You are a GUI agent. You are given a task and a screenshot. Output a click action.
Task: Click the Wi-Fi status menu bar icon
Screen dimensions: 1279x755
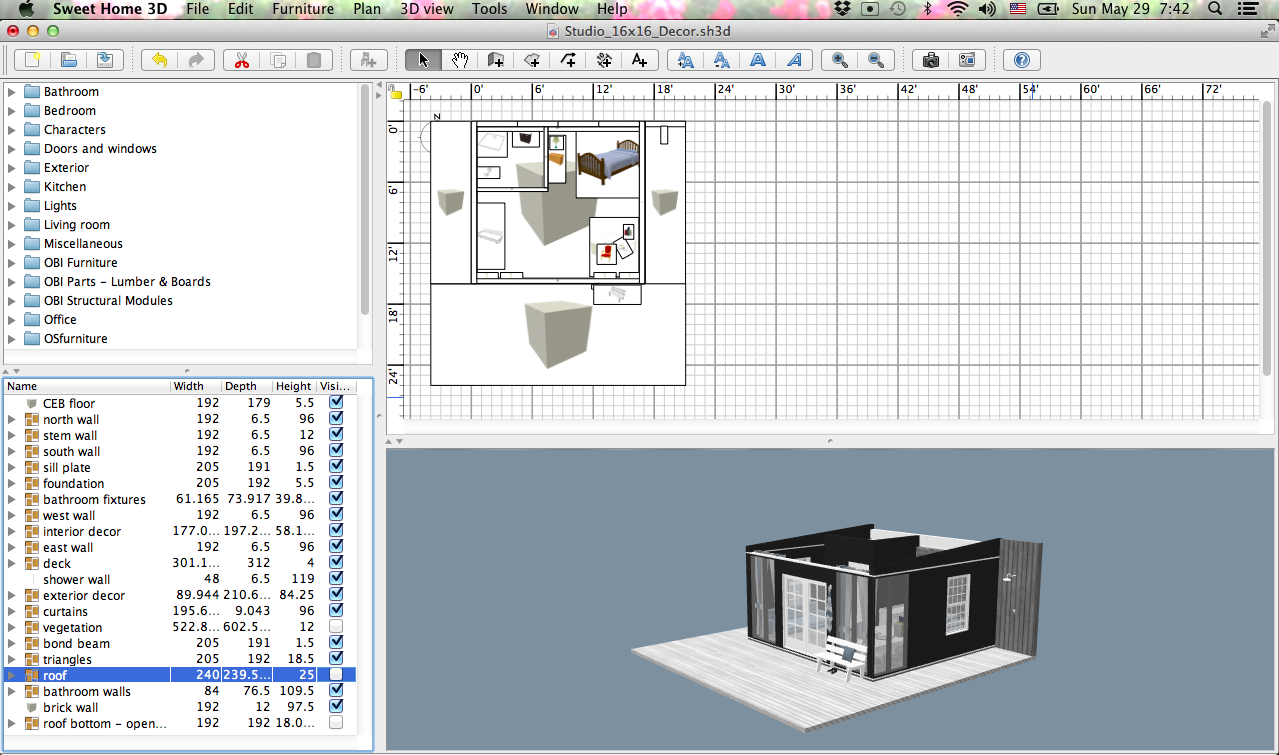point(958,9)
